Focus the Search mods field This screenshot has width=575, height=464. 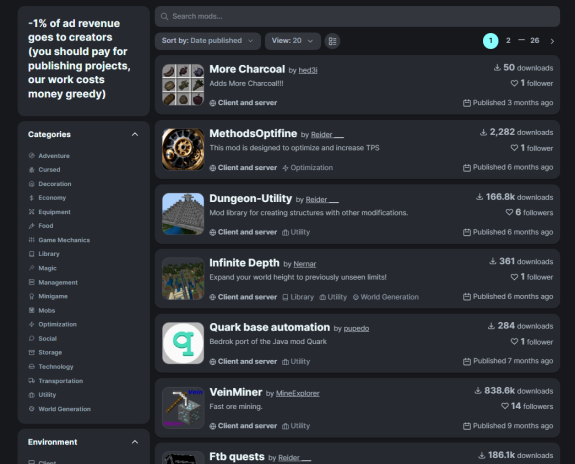tap(357, 17)
